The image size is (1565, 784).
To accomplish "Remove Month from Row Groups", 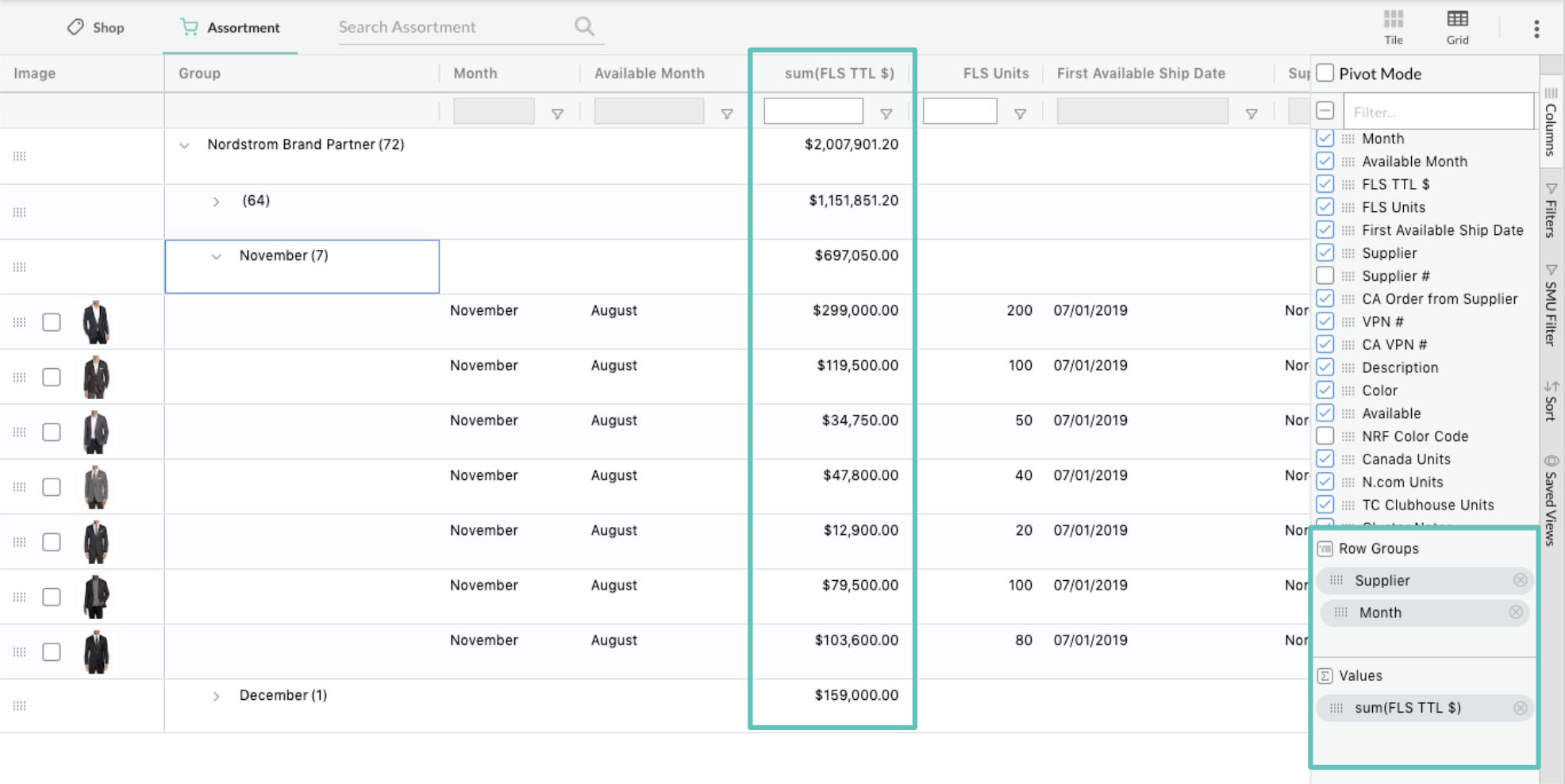I will click(1516, 612).
